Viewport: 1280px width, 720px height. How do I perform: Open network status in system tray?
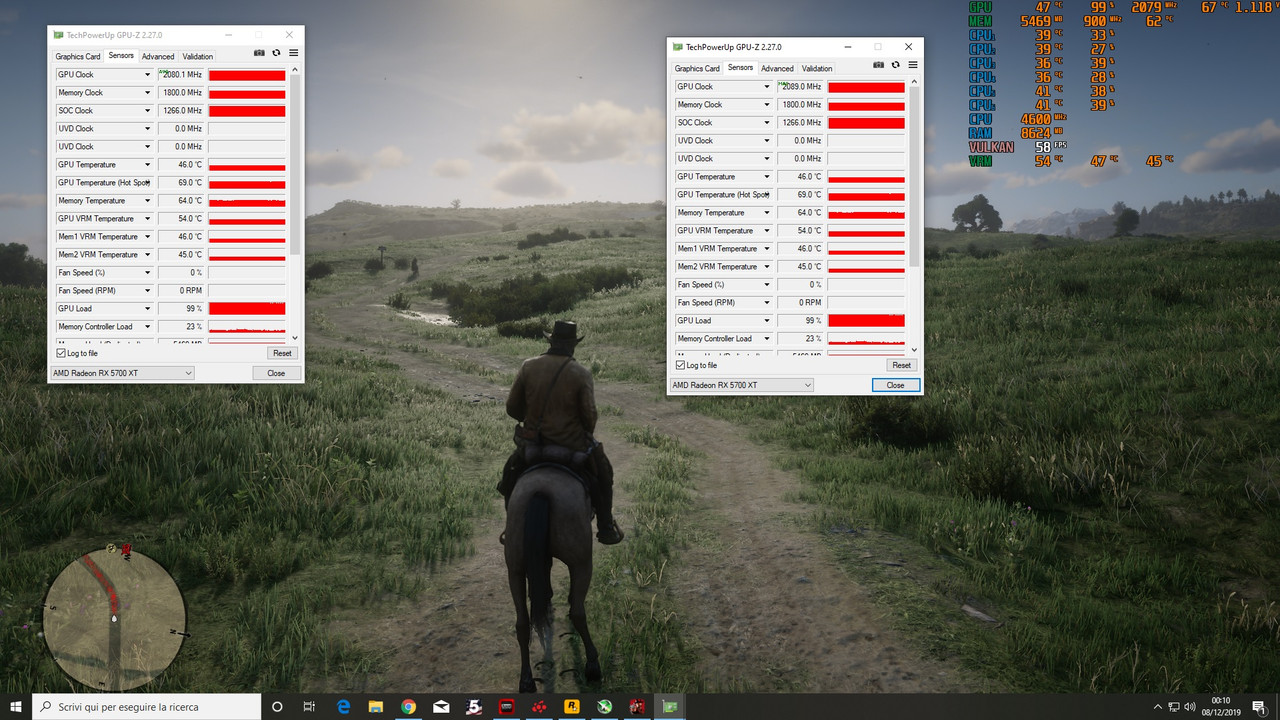1174,706
